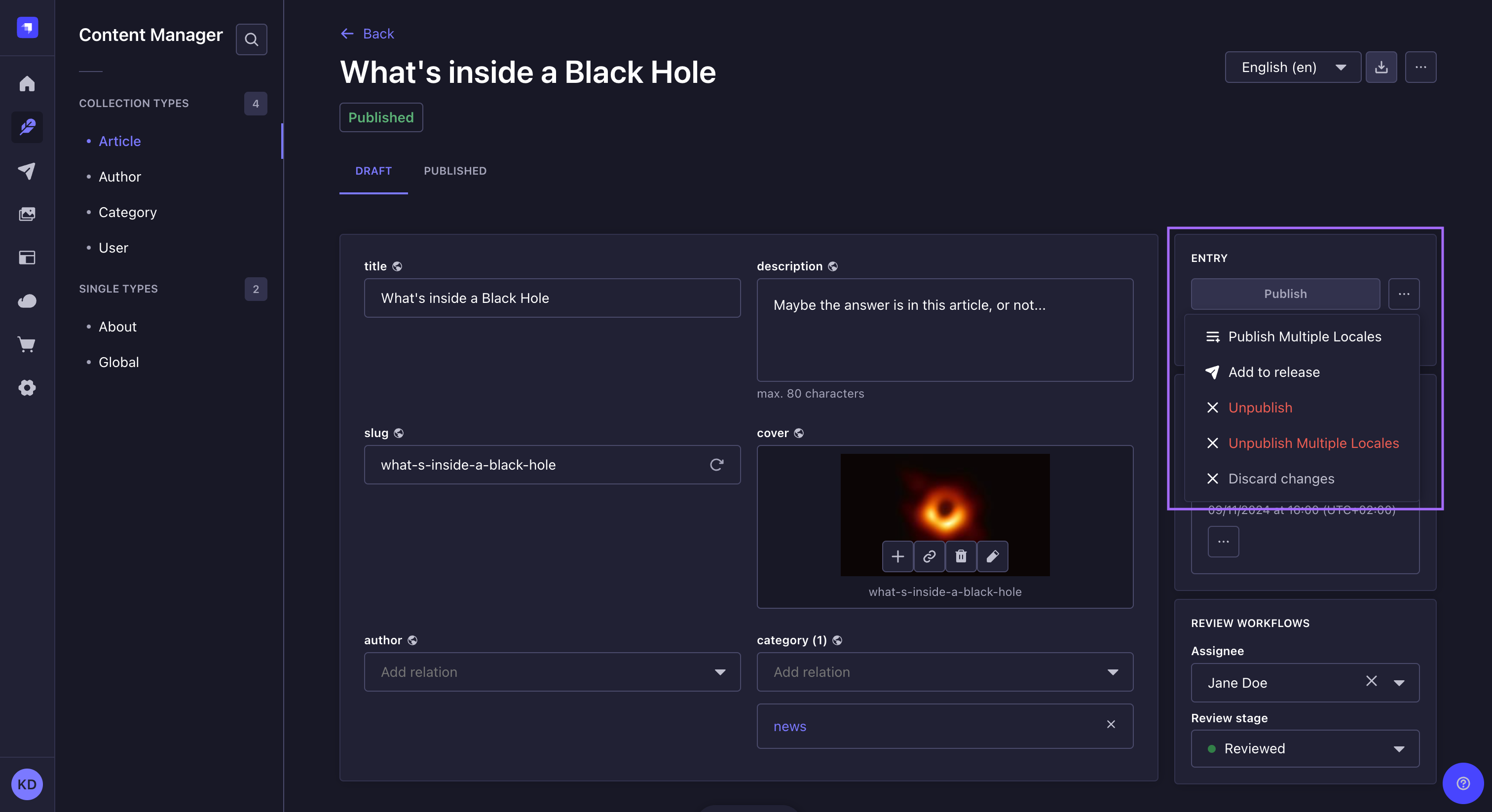Switch to the PUBLISHED tab

[455, 171]
